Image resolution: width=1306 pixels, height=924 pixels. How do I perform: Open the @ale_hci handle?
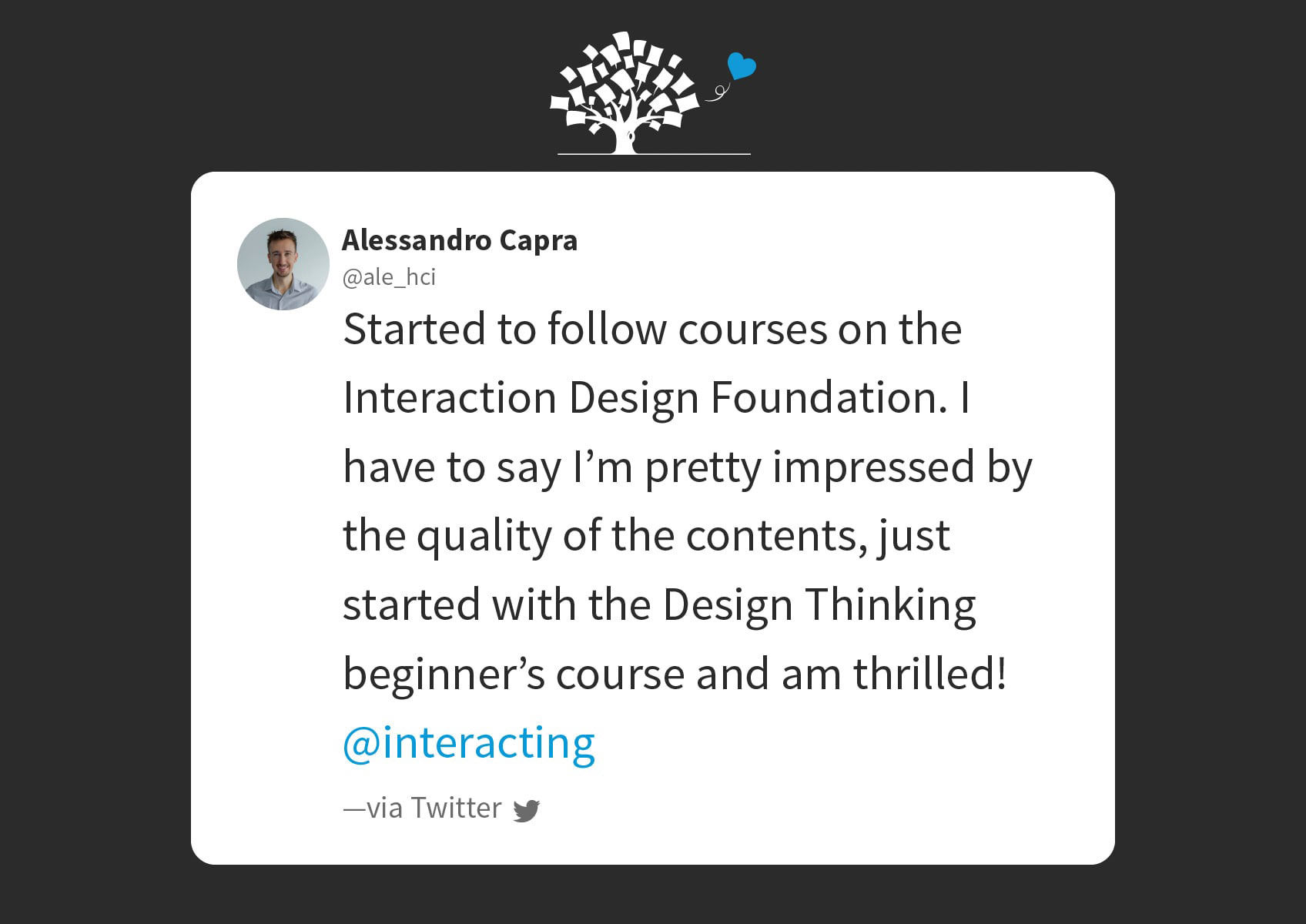[389, 277]
